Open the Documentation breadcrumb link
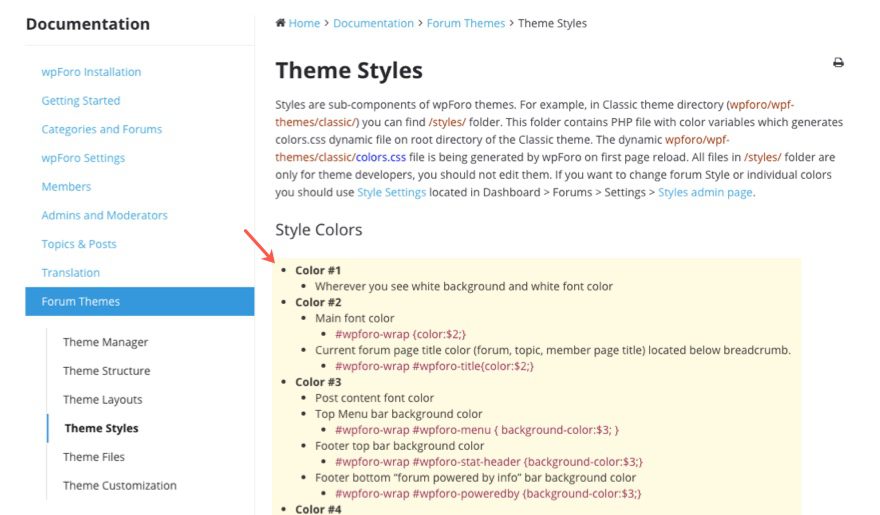 373,24
